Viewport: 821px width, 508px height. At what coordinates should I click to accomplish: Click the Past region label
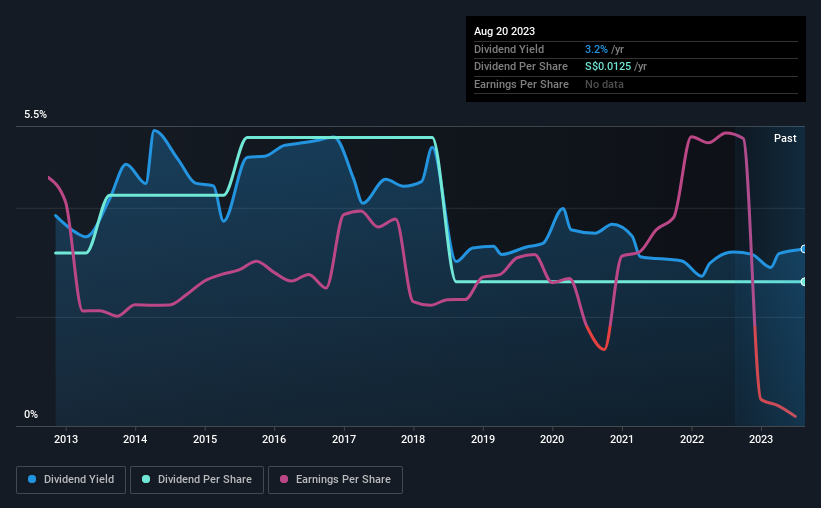click(785, 138)
